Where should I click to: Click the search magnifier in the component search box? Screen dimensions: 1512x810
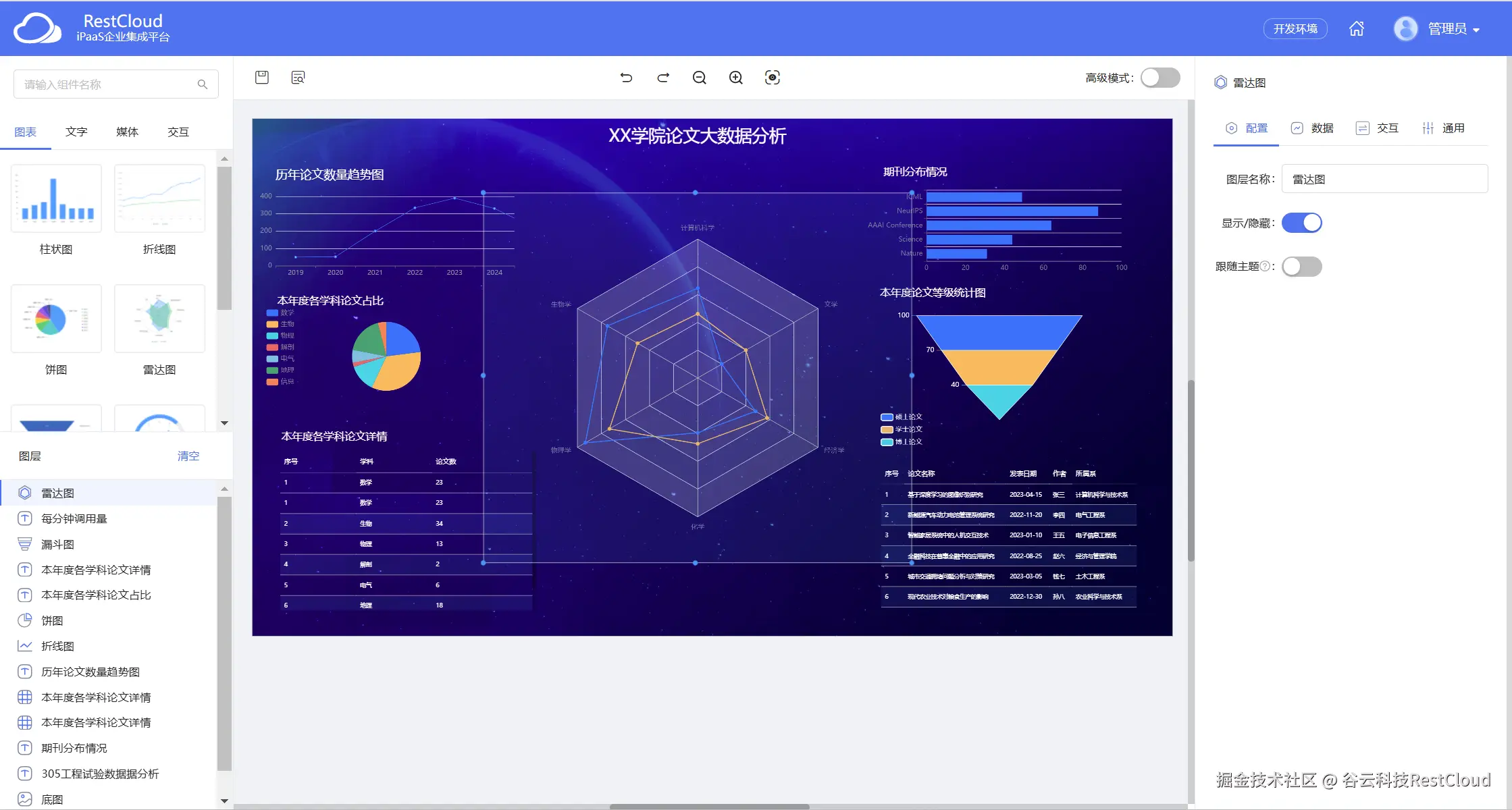tap(202, 84)
